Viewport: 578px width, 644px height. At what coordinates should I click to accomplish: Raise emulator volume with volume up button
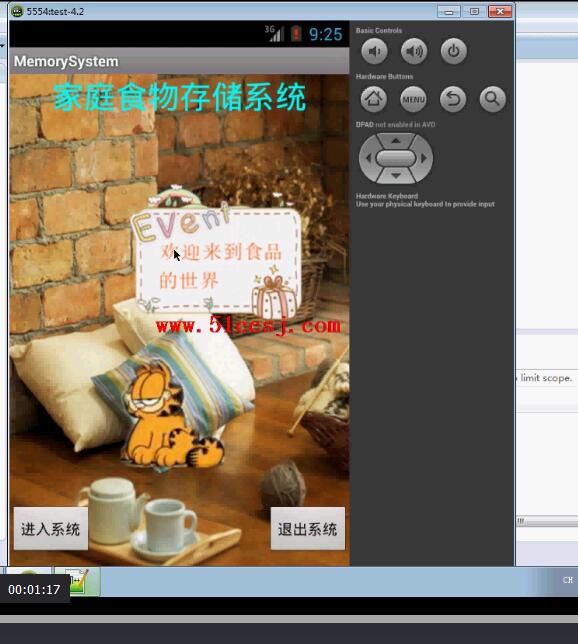click(414, 51)
